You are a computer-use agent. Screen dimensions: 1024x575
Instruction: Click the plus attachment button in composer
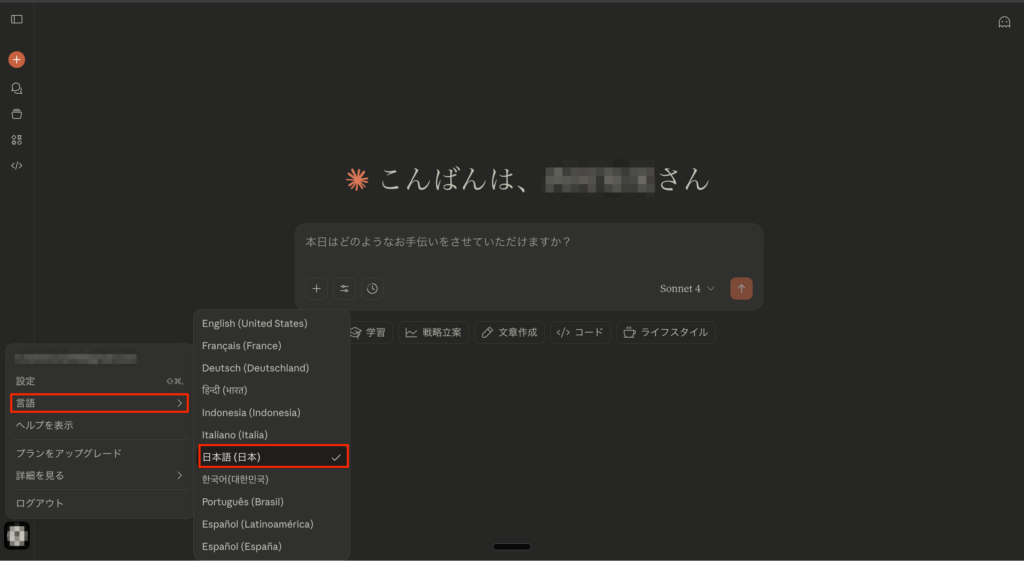tap(317, 289)
